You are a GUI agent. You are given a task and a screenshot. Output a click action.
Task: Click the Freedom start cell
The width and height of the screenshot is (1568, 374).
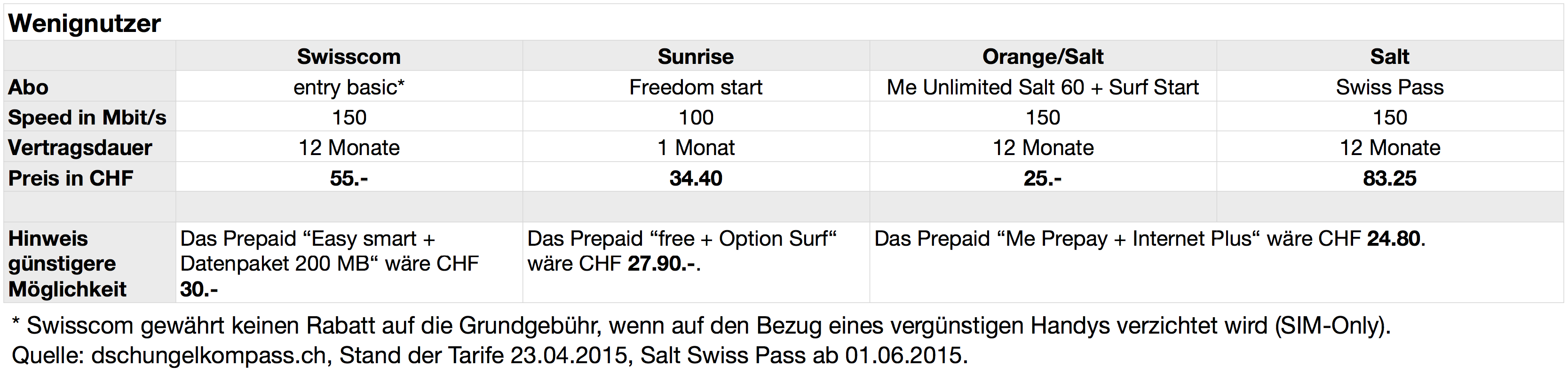(x=696, y=86)
